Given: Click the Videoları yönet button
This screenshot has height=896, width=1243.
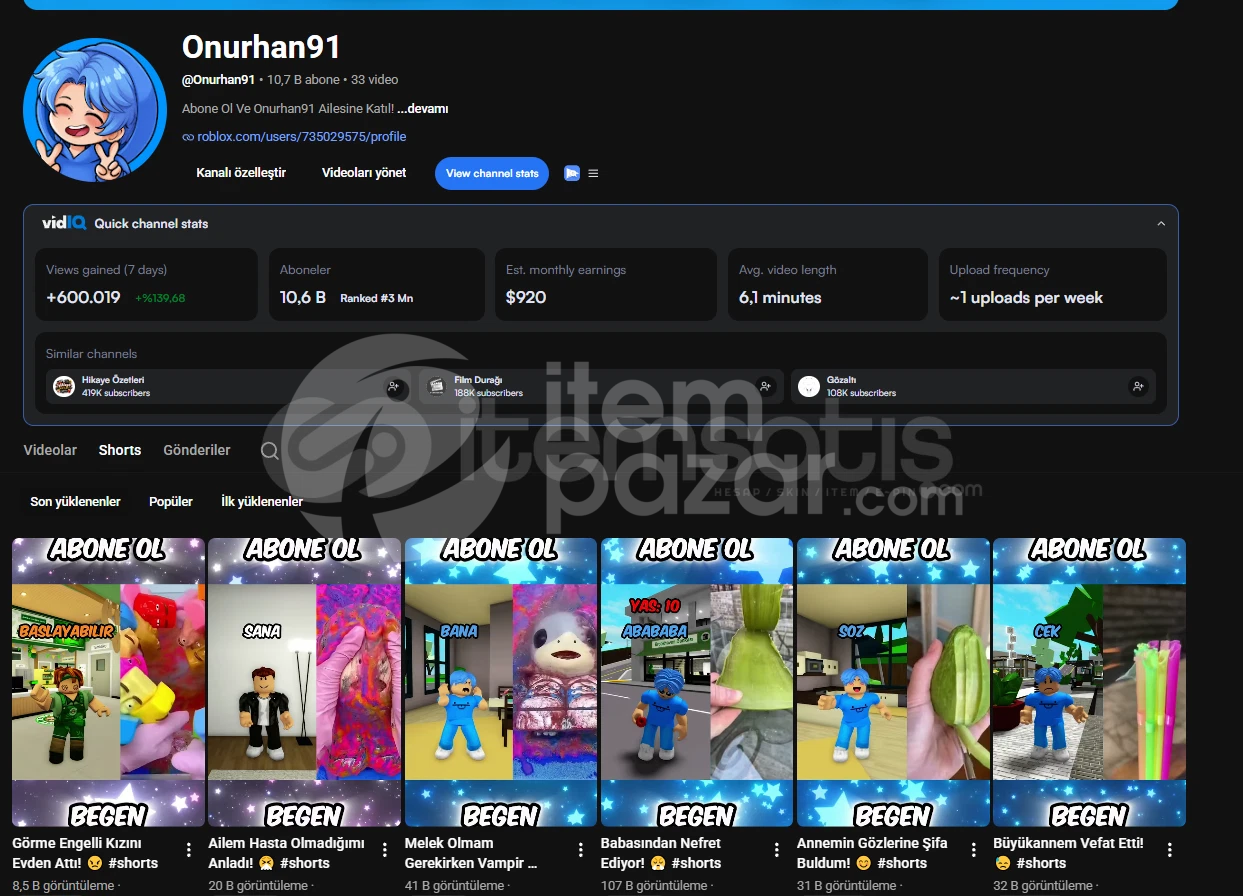Looking at the screenshot, I should (364, 173).
